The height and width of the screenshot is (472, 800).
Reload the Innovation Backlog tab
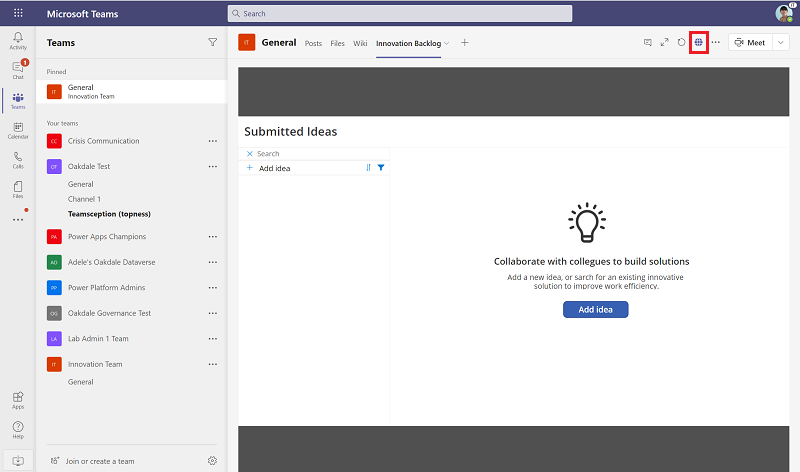click(x=681, y=42)
